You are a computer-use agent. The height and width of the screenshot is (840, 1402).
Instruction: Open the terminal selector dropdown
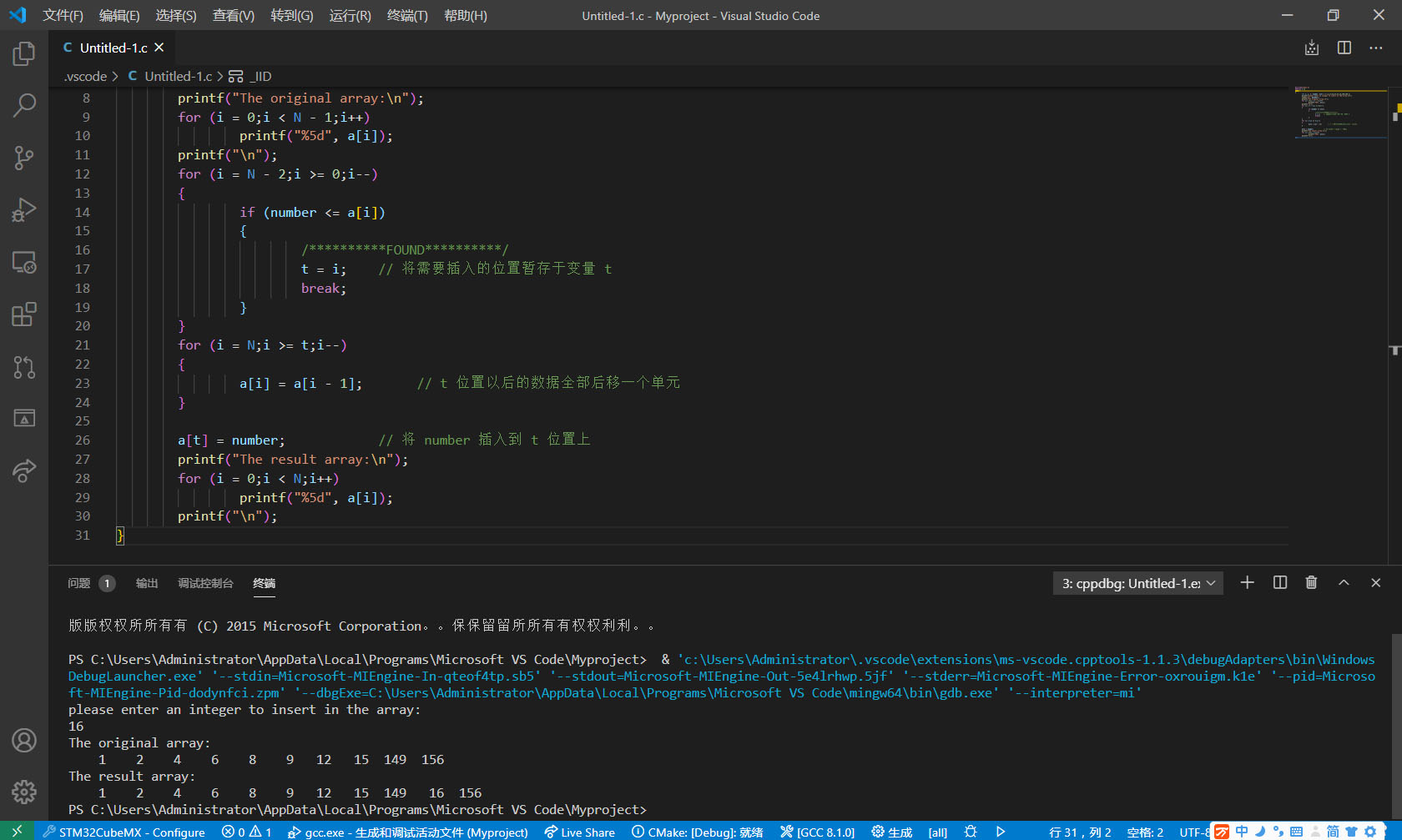coord(1138,583)
